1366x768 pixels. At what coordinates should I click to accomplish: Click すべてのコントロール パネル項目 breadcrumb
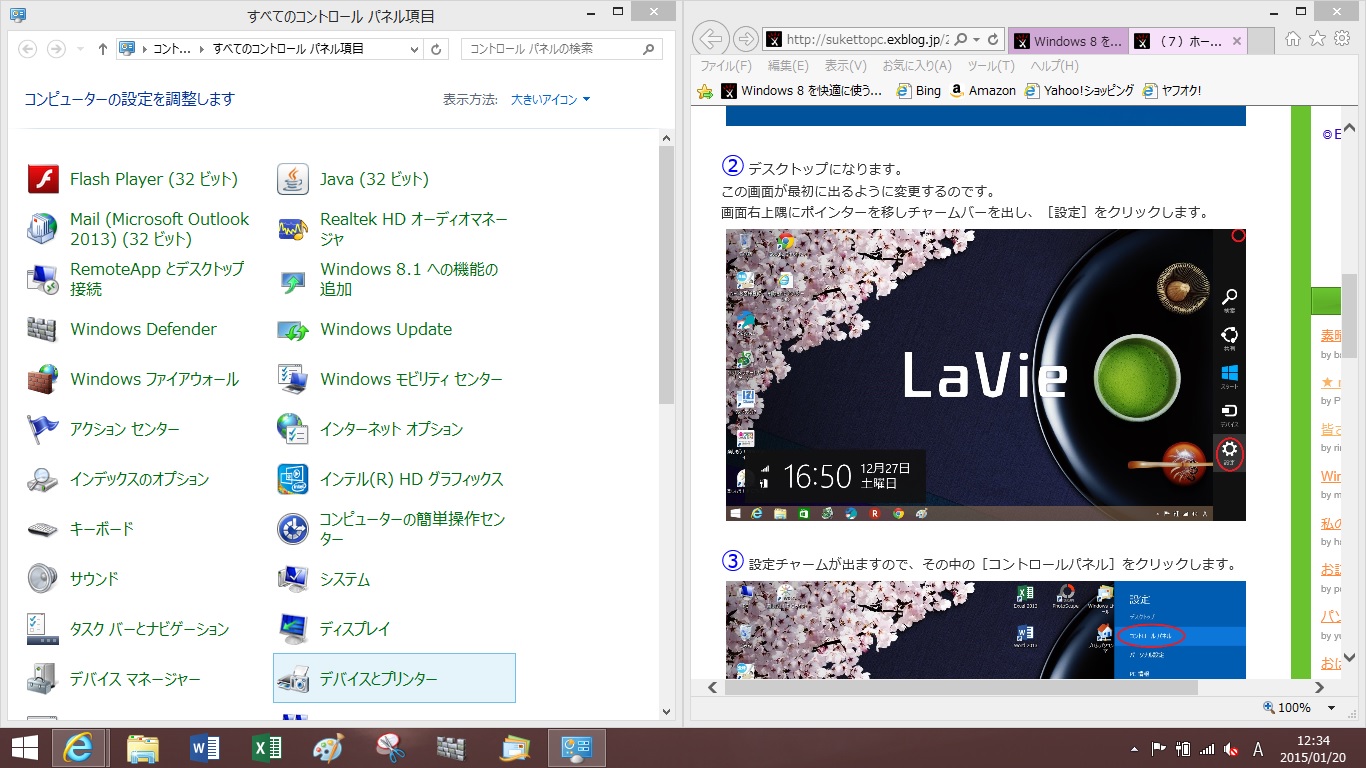pyautogui.click(x=288, y=49)
